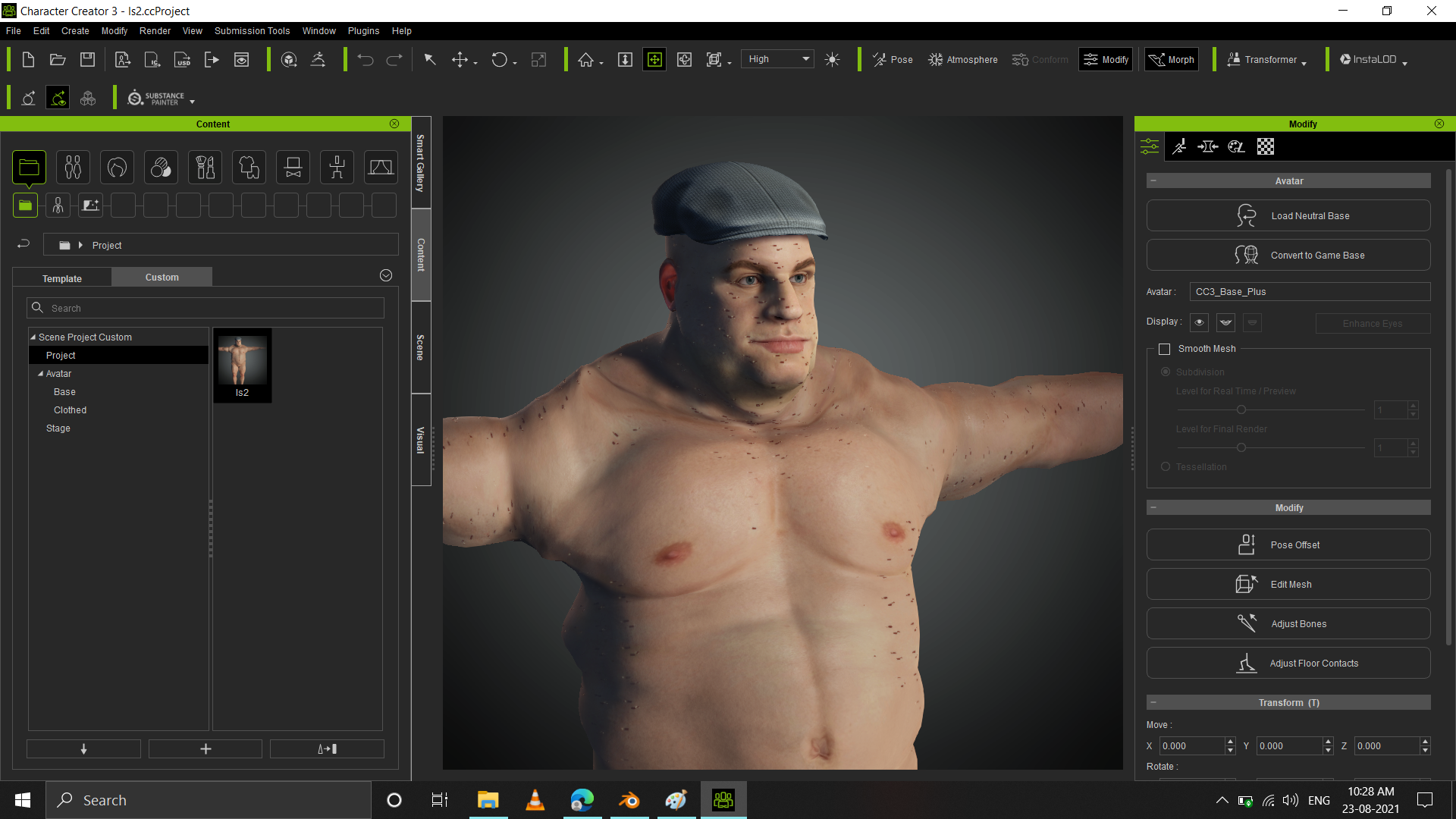Toggle eye display visibility button

coord(1199,322)
